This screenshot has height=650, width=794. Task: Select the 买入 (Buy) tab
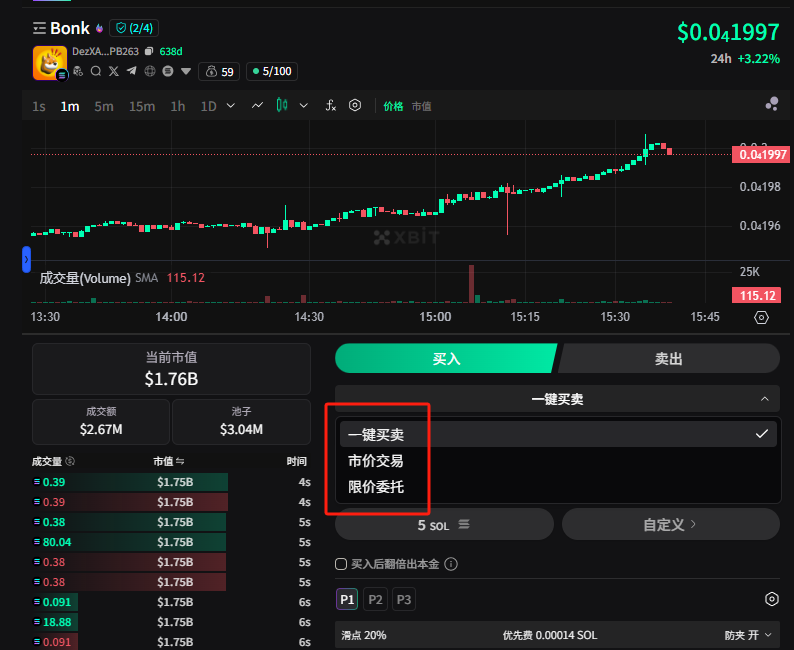point(446,358)
